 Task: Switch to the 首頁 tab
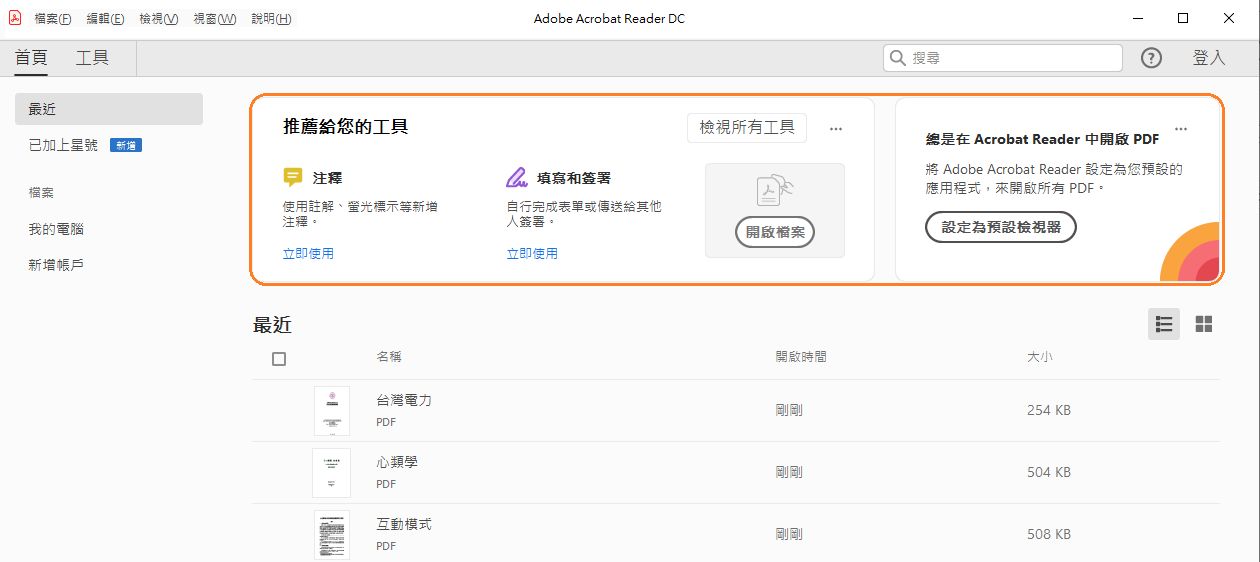pos(31,58)
